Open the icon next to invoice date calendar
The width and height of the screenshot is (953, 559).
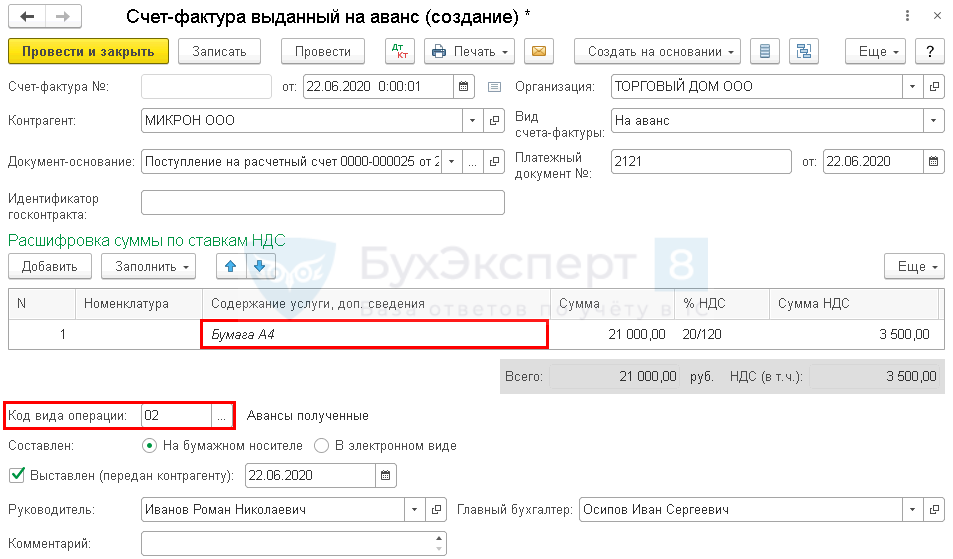coord(495,87)
